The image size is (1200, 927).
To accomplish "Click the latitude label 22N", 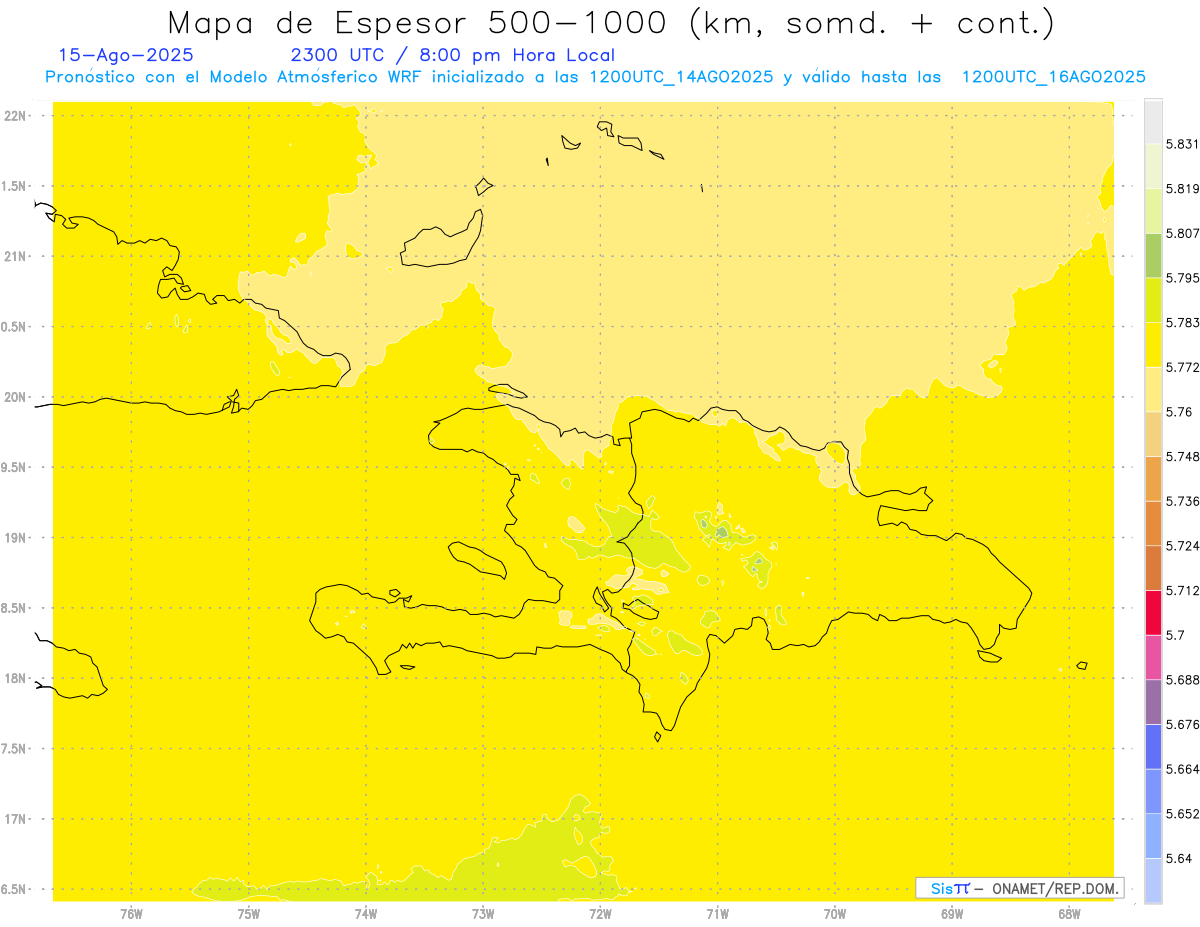I will coord(15,116).
